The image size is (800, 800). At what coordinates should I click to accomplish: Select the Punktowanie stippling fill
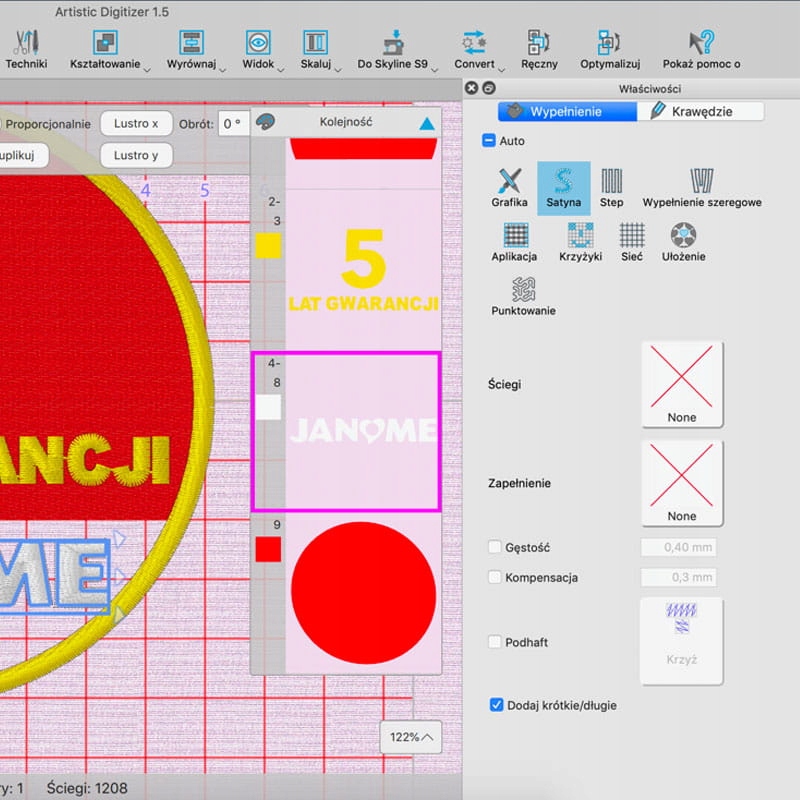(523, 293)
